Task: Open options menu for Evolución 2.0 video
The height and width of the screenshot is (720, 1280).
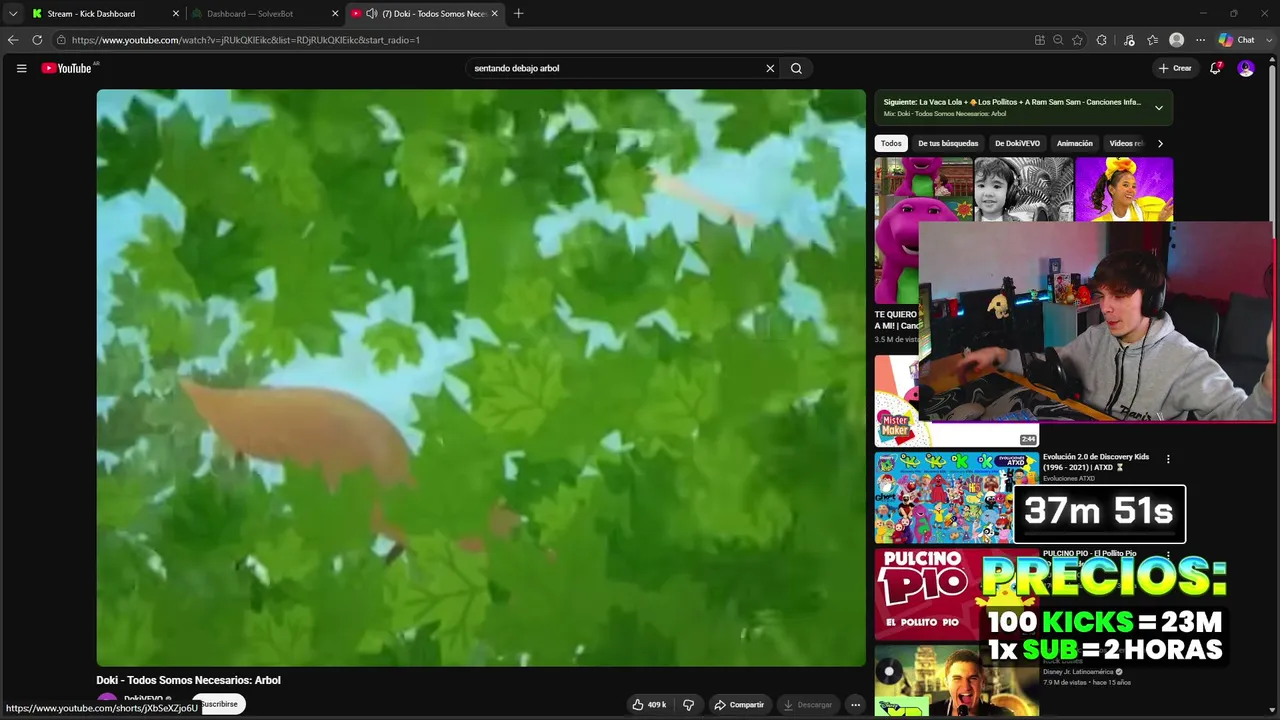Action: [x=1168, y=459]
